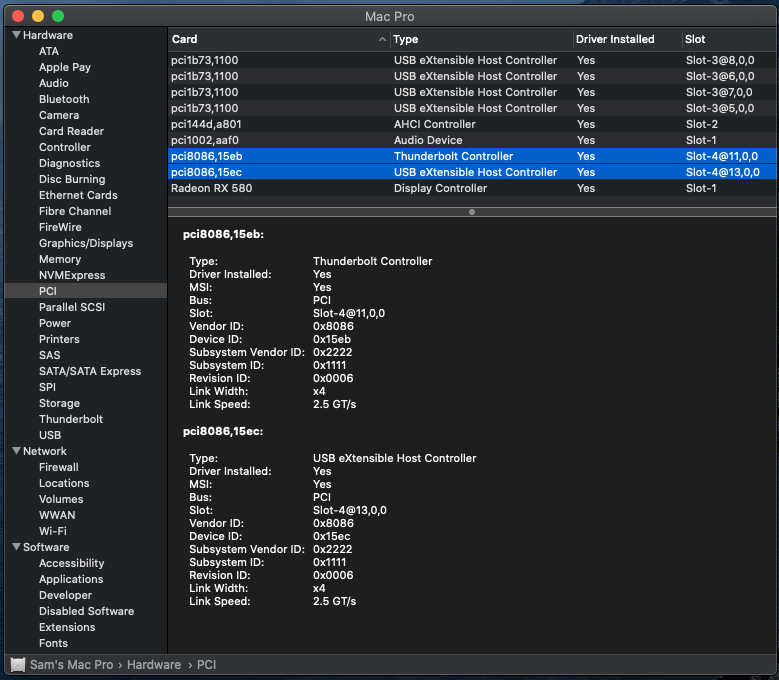Viewport: 779px width, 680px height.
Task: Select NVMExpress in the sidebar
Action: pyautogui.click(x=72, y=275)
